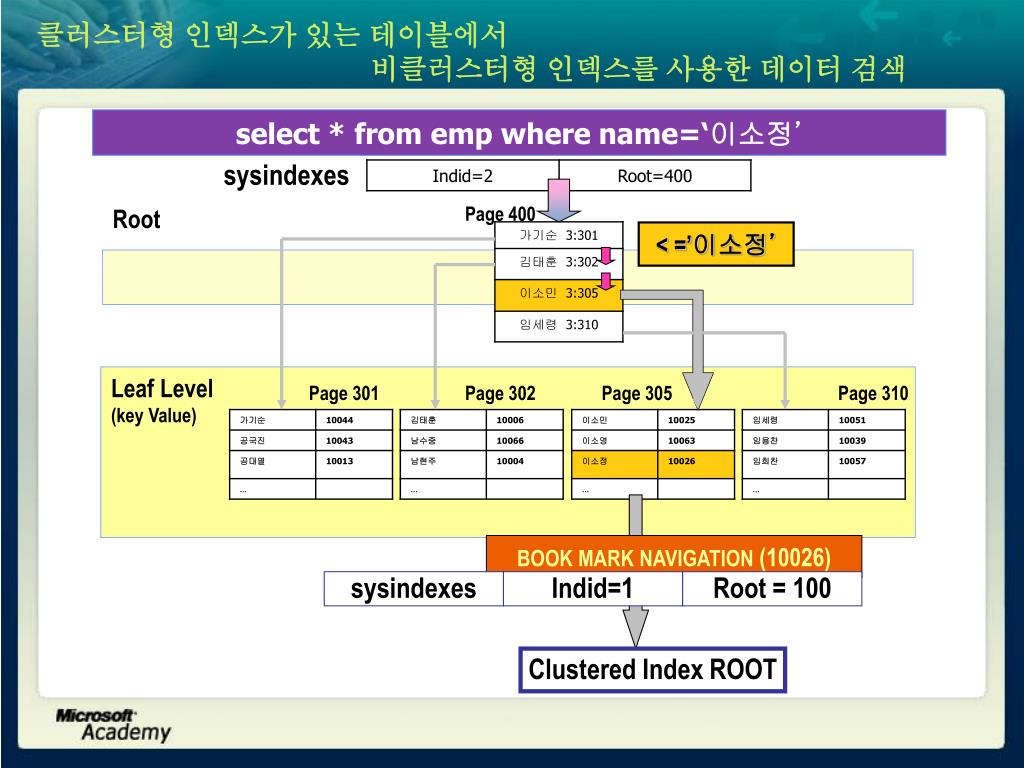Click the 'Root=400' cell
This screenshot has height=768, width=1024.
click(655, 176)
